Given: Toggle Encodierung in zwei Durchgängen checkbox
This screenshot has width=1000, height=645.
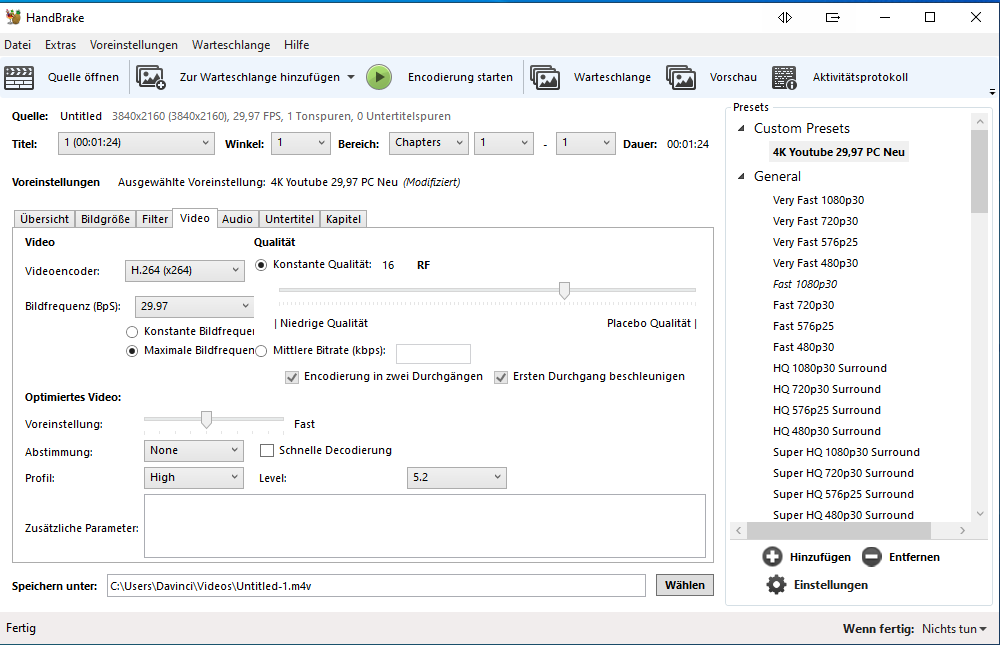Looking at the screenshot, I should [291, 377].
